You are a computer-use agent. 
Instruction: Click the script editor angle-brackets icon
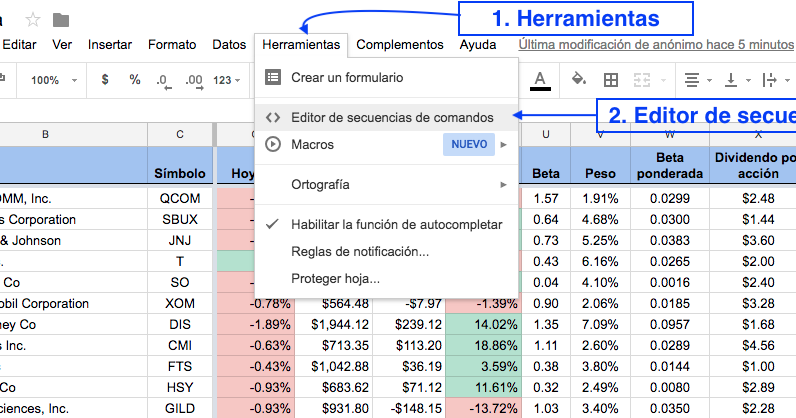(273, 117)
